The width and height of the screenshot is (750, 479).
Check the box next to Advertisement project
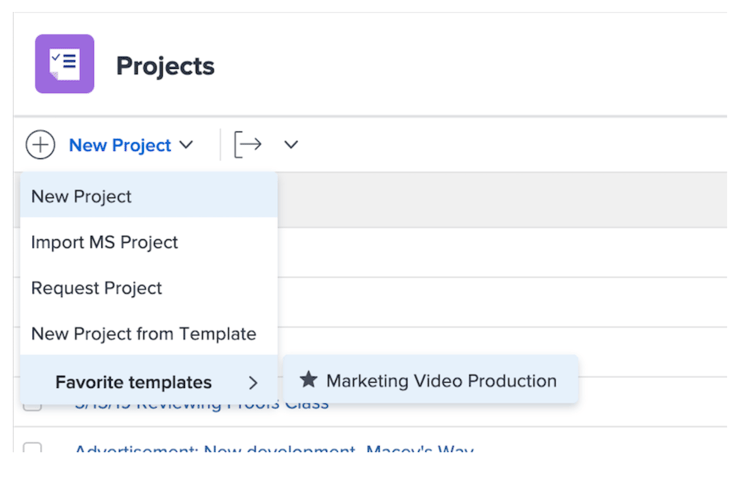pos(32,449)
